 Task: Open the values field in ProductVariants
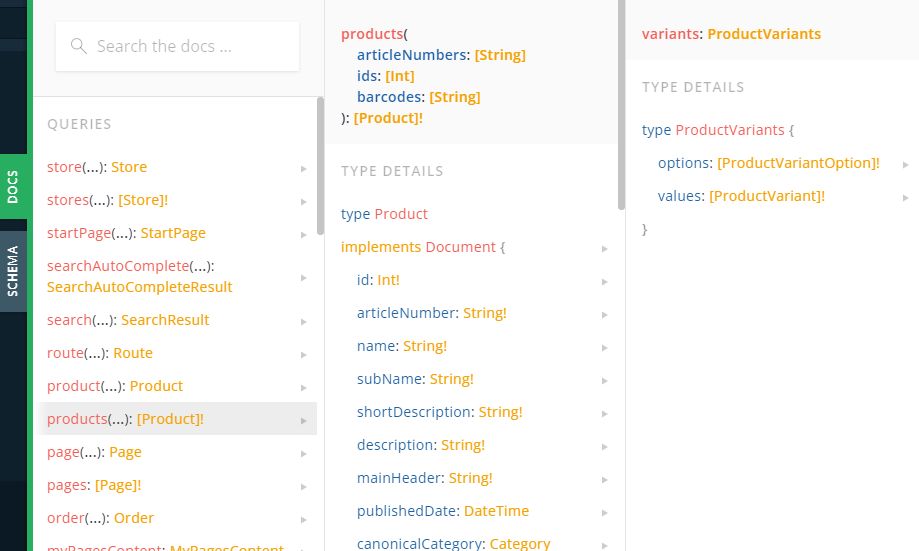click(772, 196)
